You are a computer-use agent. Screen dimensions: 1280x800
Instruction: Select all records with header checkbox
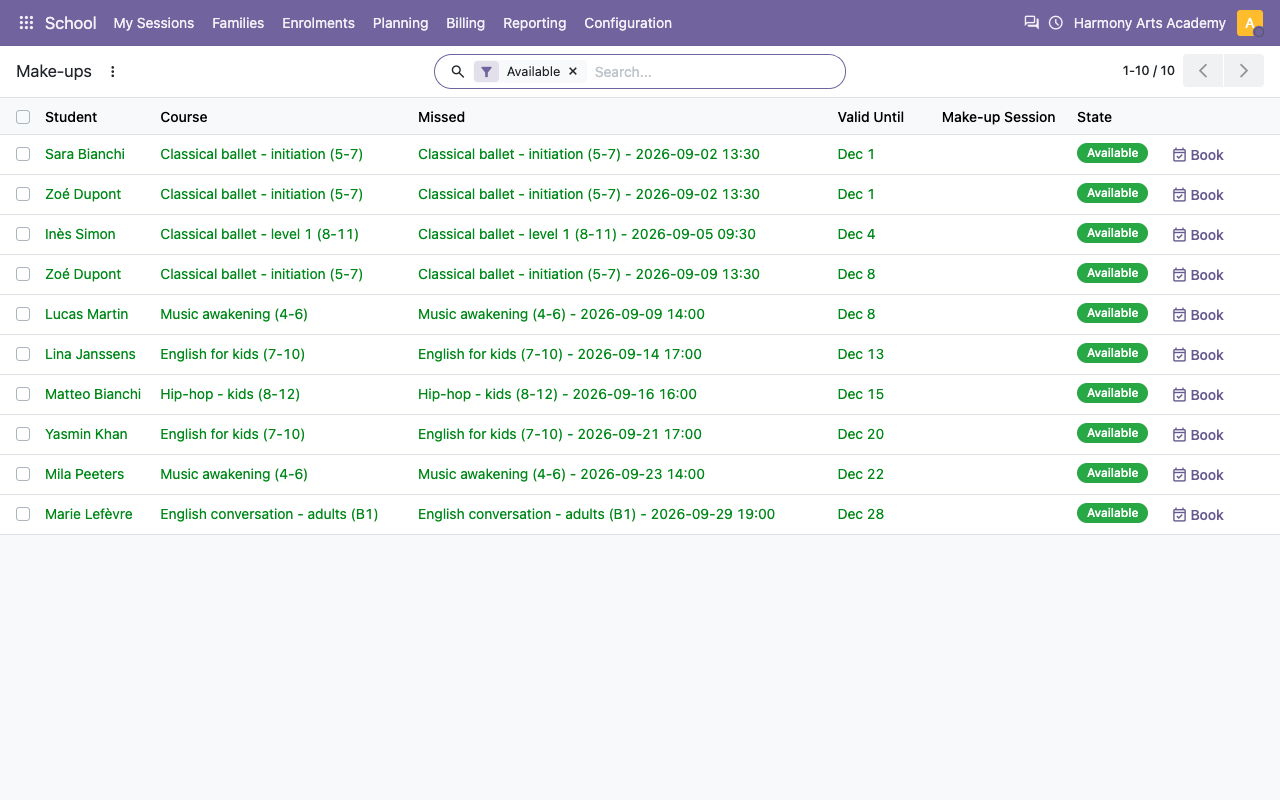[23, 117]
